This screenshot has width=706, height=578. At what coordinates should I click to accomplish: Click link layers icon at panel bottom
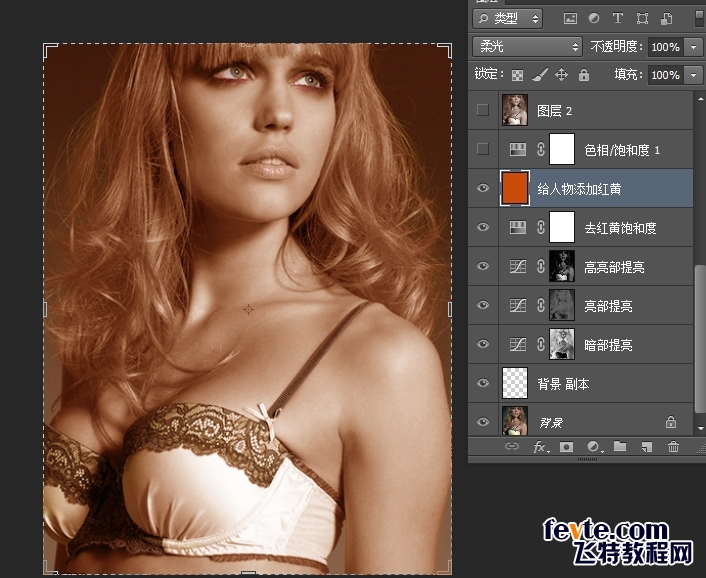click(x=512, y=446)
